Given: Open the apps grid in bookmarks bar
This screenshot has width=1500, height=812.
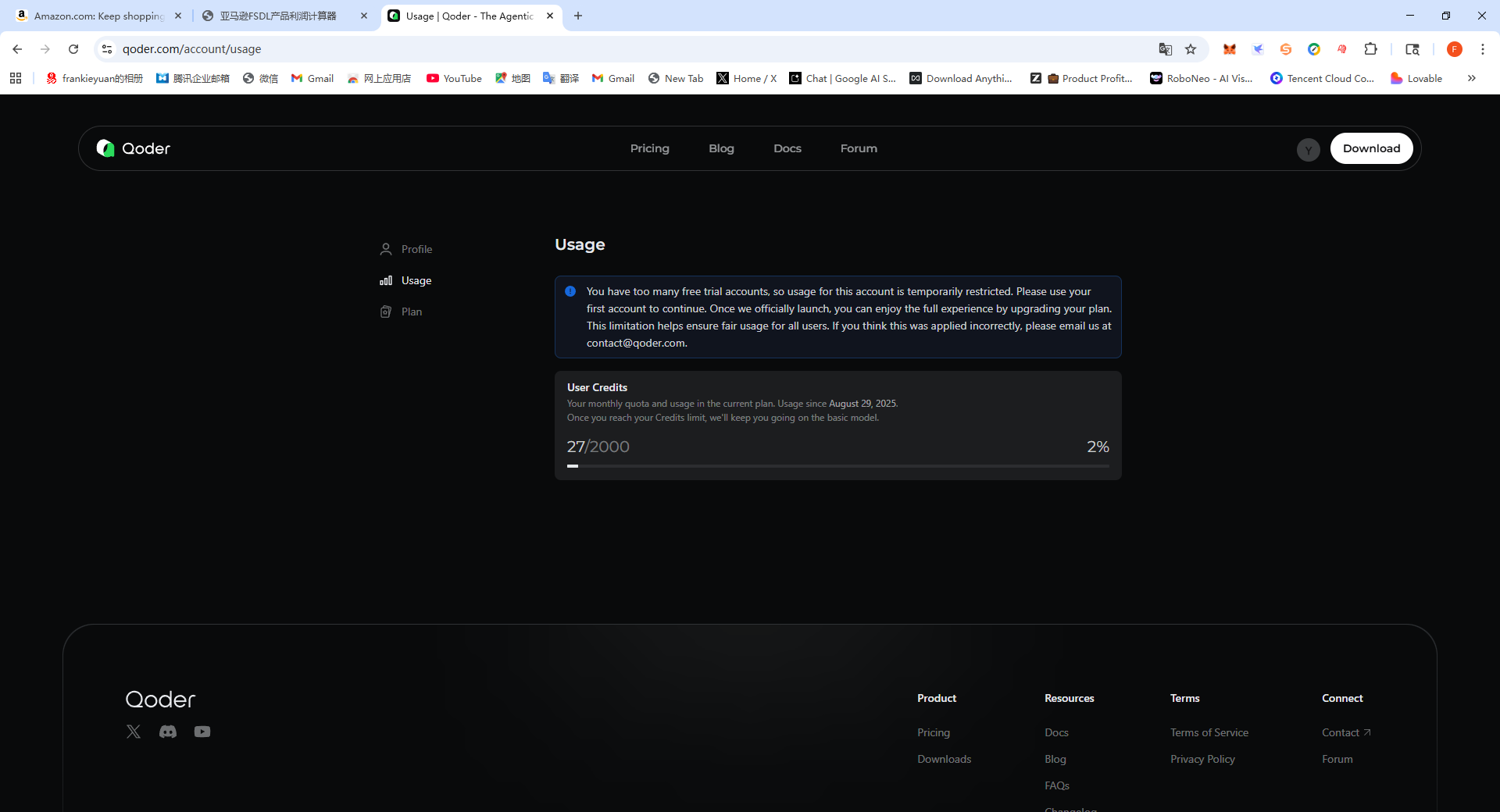Looking at the screenshot, I should [16, 78].
